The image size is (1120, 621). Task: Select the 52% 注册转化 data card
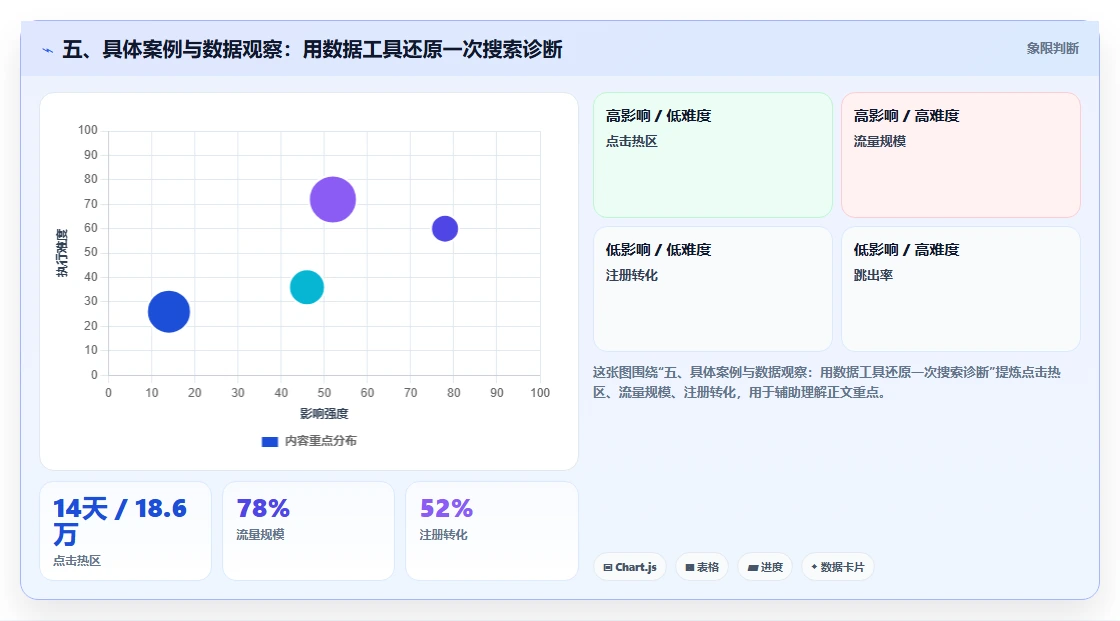(491, 531)
